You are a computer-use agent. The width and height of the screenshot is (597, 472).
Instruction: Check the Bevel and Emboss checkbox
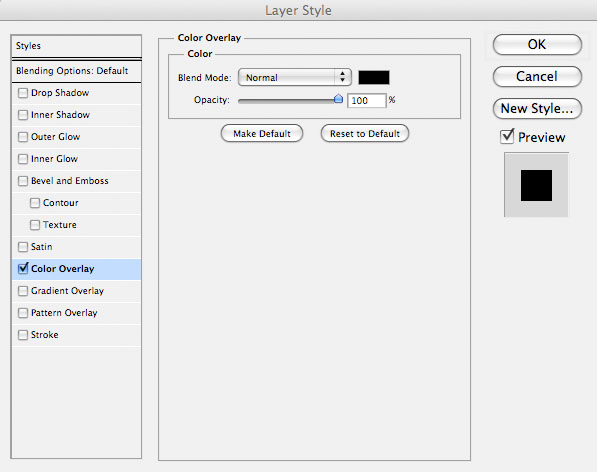click(x=23, y=181)
